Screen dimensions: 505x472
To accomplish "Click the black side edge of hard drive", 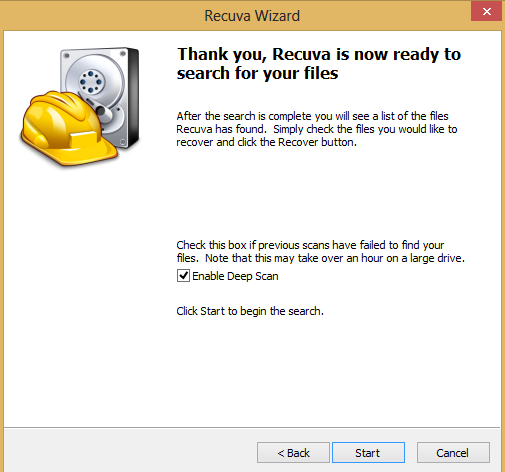I will point(133,98).
